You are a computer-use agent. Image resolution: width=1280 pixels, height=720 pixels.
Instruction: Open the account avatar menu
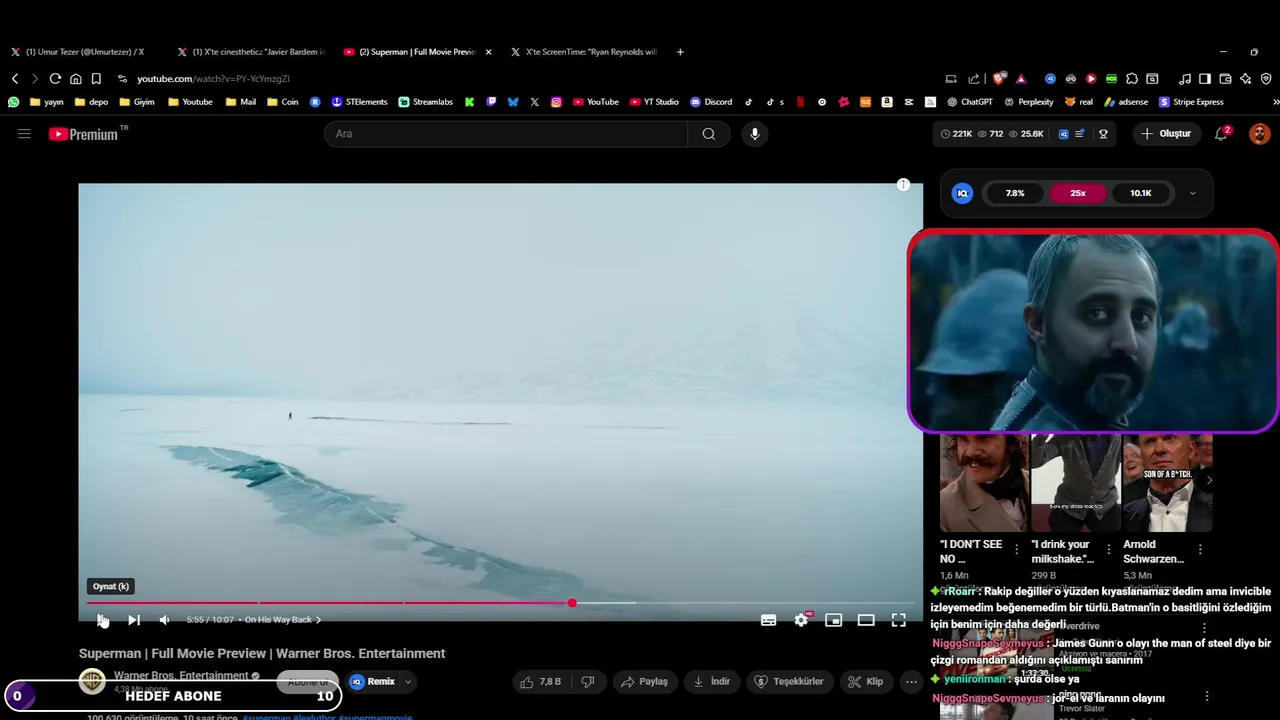(1259, 134)
